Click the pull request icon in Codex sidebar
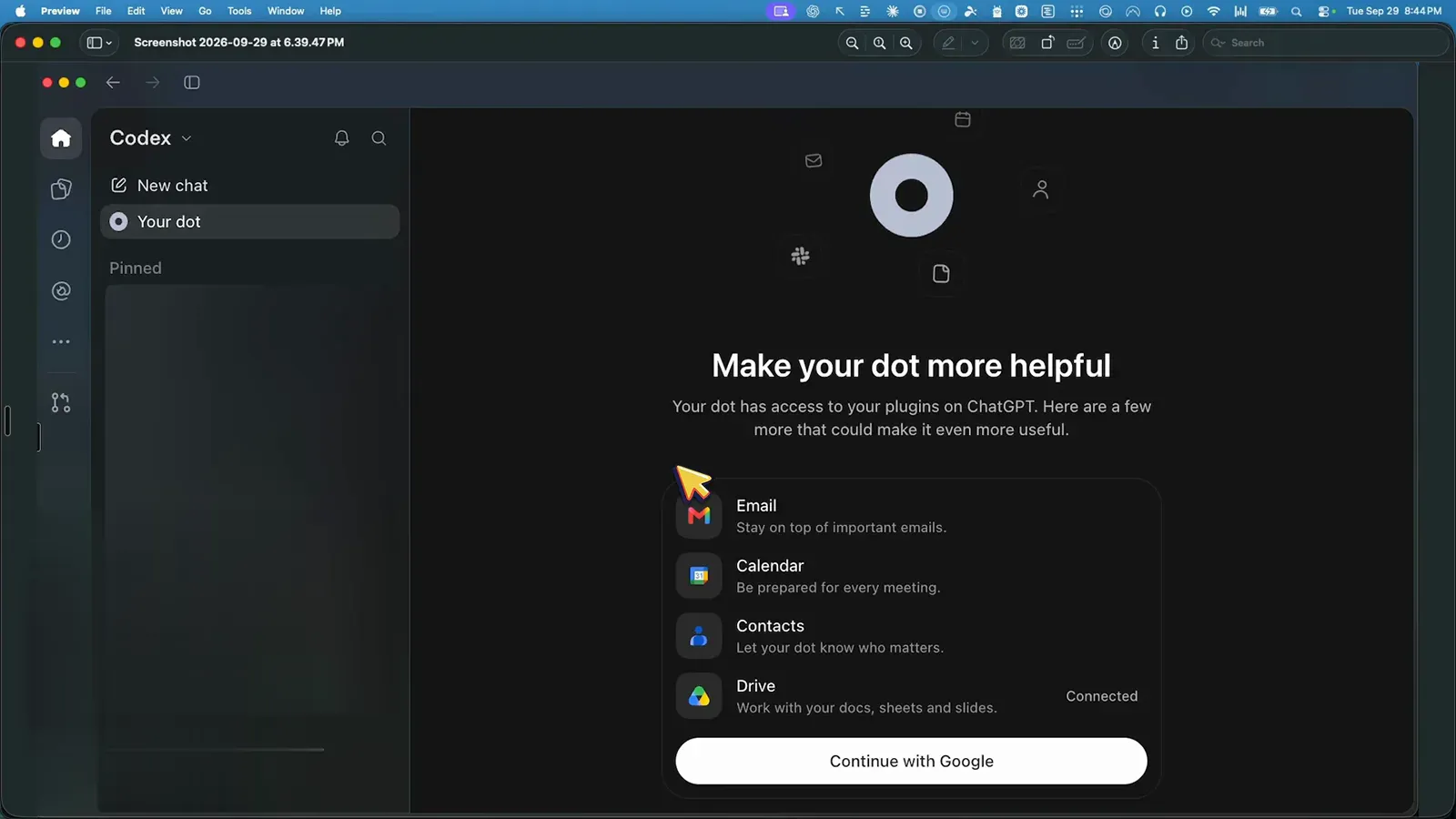This screenshot has width=1456, height=819. (x=61, y=402)
